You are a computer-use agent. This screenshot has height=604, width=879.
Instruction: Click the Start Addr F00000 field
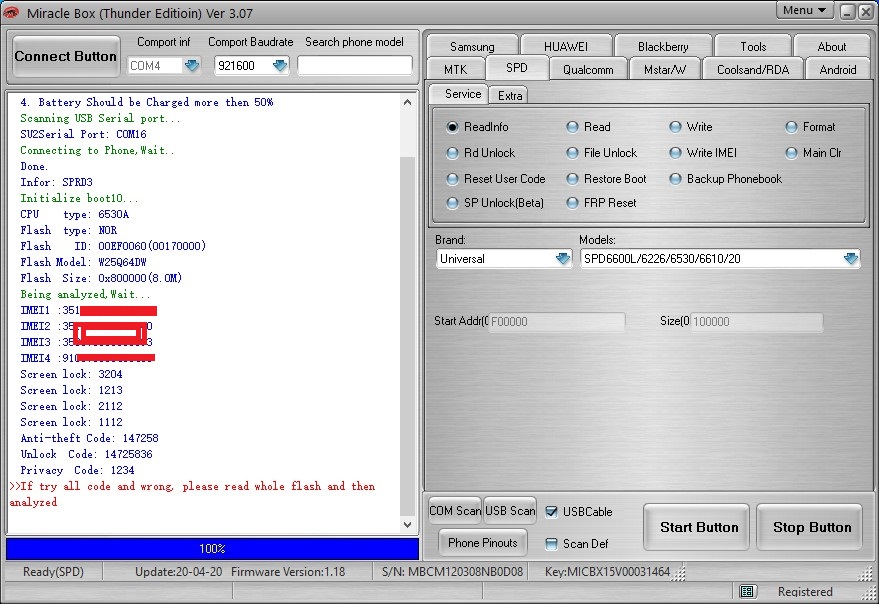(x=557, y=321)
